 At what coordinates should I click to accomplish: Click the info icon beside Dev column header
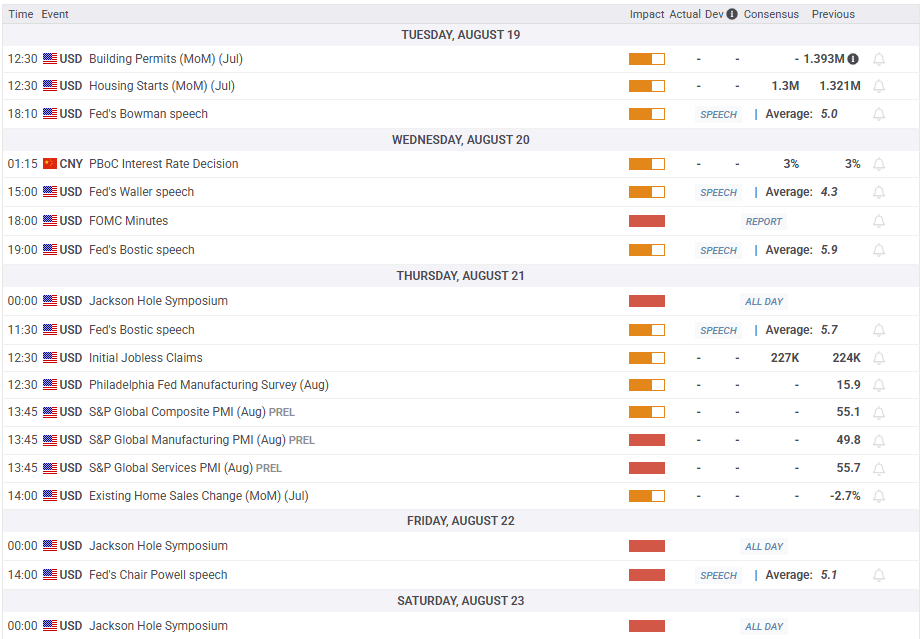point(732,14)
